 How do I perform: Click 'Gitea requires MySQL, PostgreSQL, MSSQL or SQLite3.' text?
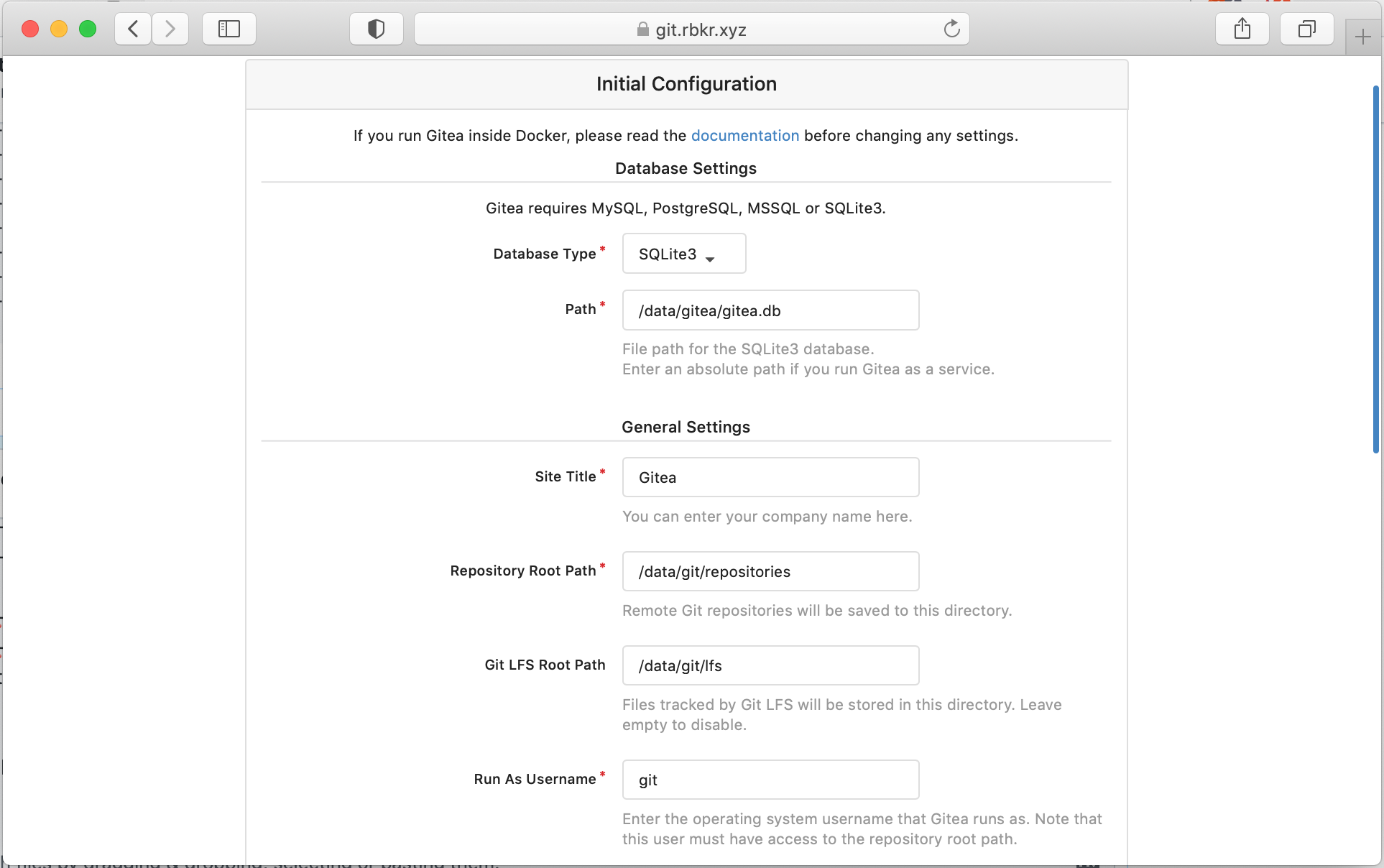[686, 208]
